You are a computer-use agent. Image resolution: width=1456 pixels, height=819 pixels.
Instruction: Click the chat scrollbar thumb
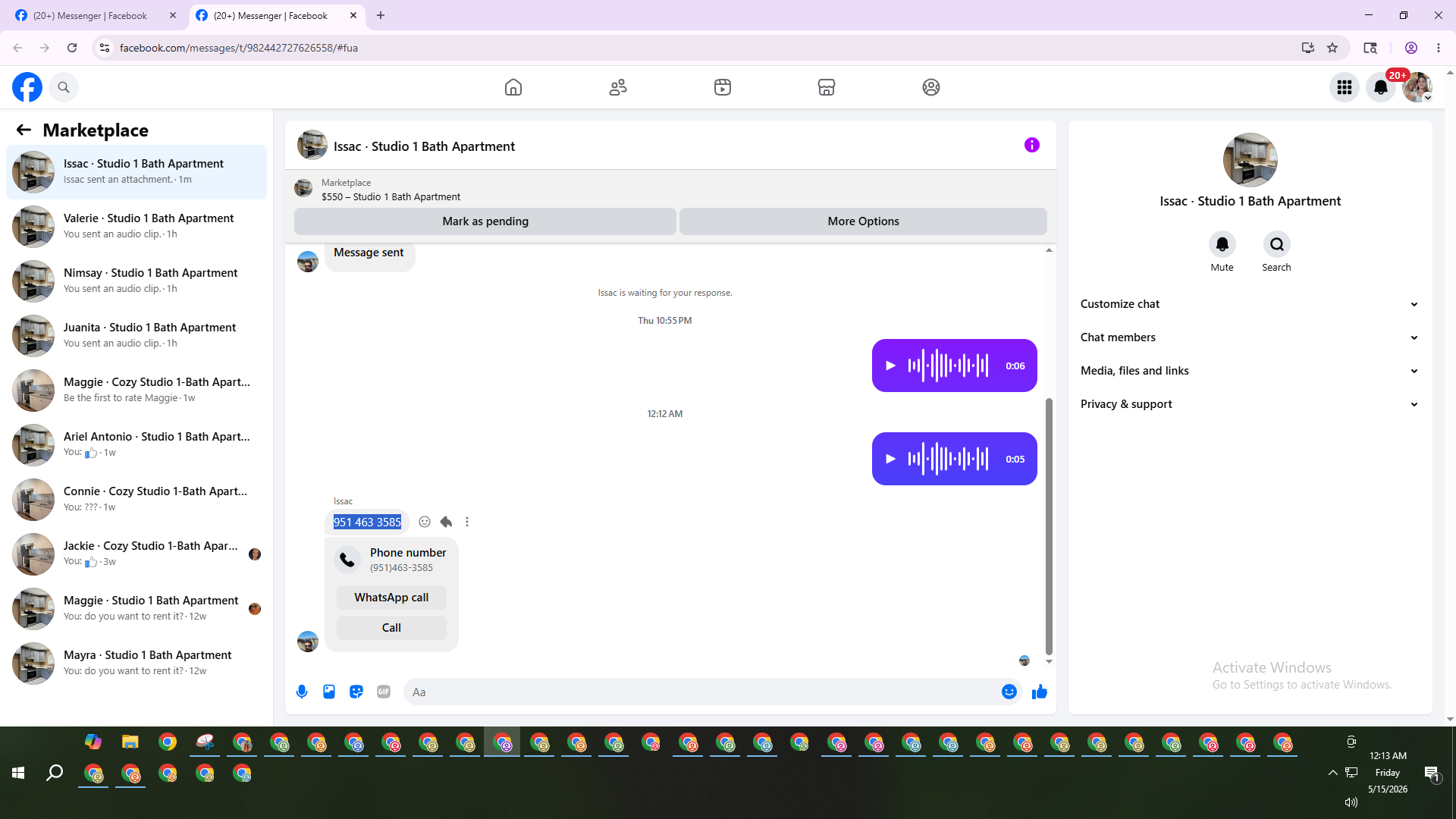(x=1049, y=526)
